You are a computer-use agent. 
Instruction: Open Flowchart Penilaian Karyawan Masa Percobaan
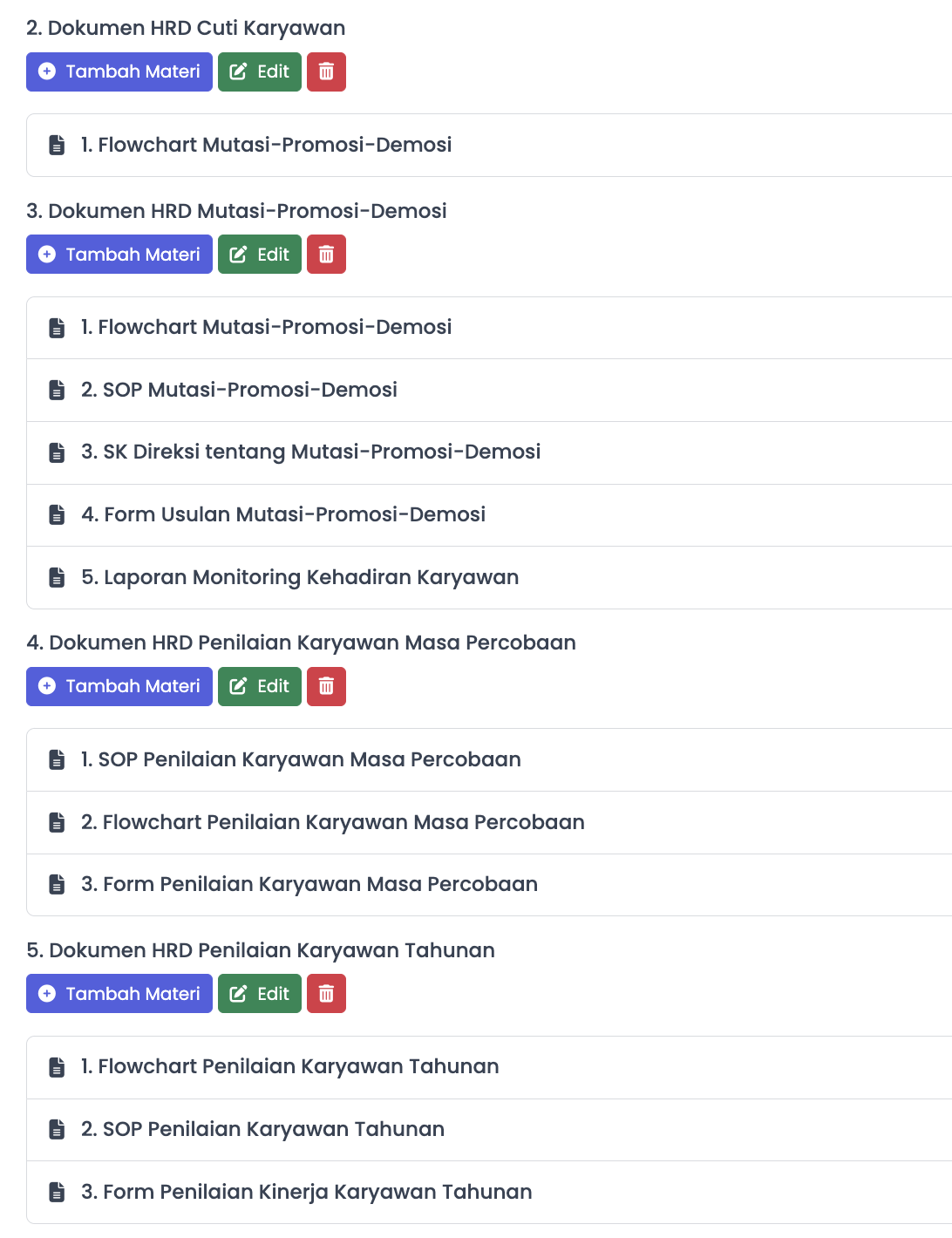(x=489, y=822)
